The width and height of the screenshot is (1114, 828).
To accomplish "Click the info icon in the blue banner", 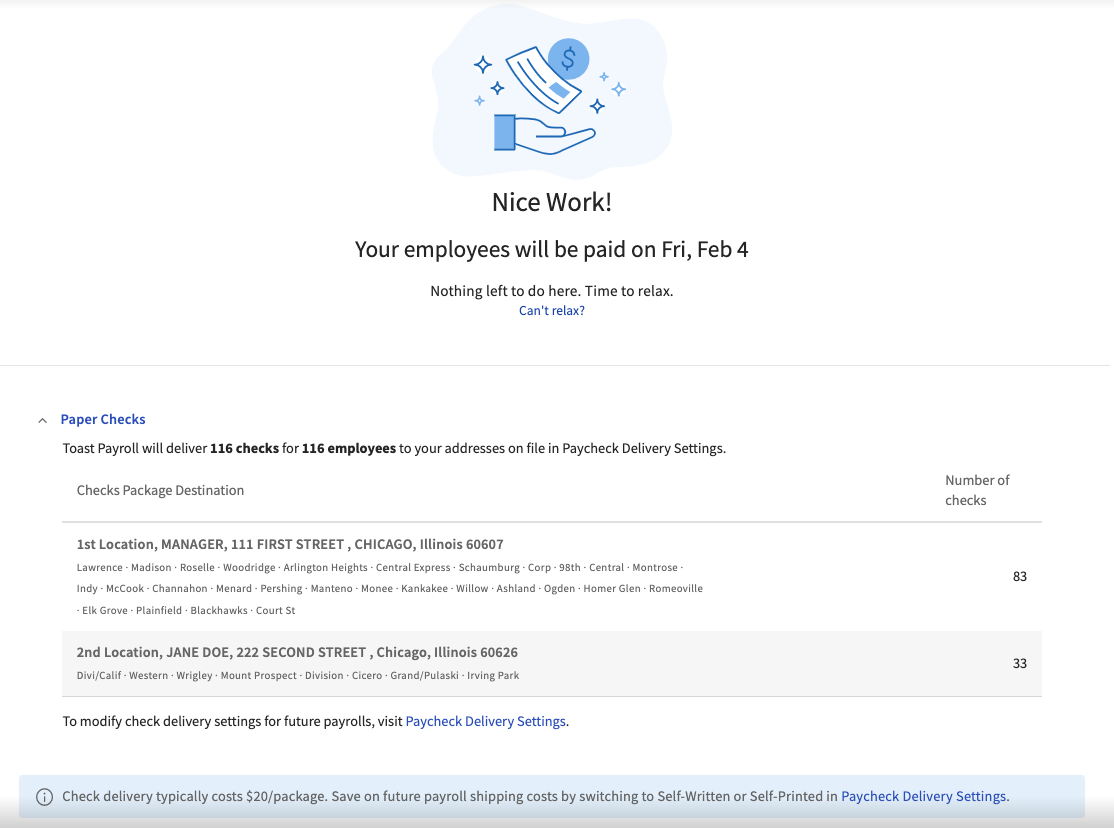I will point(43,796).
